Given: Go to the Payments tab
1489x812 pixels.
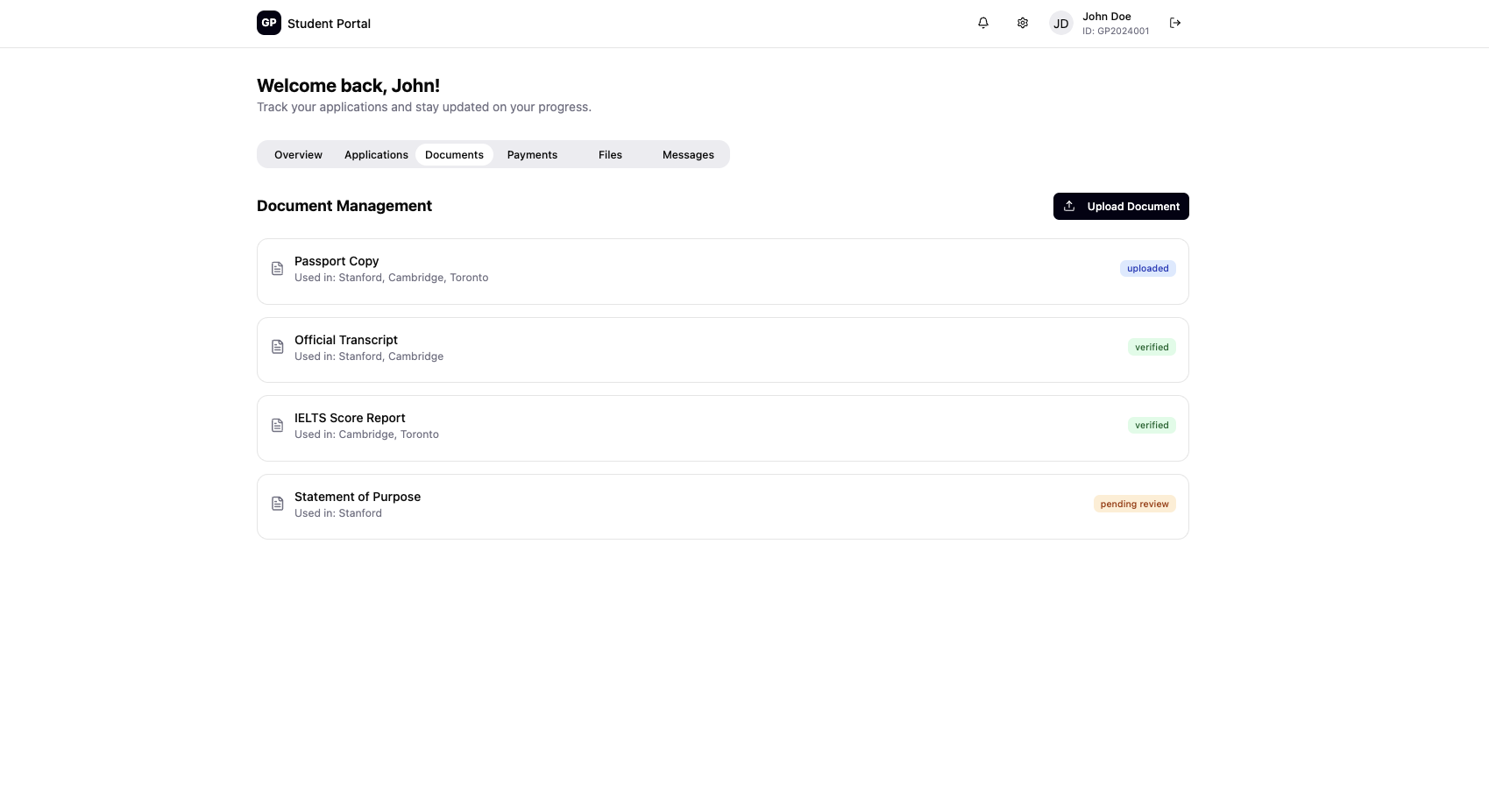Looking at the screenshot, I should coord(532,155).
